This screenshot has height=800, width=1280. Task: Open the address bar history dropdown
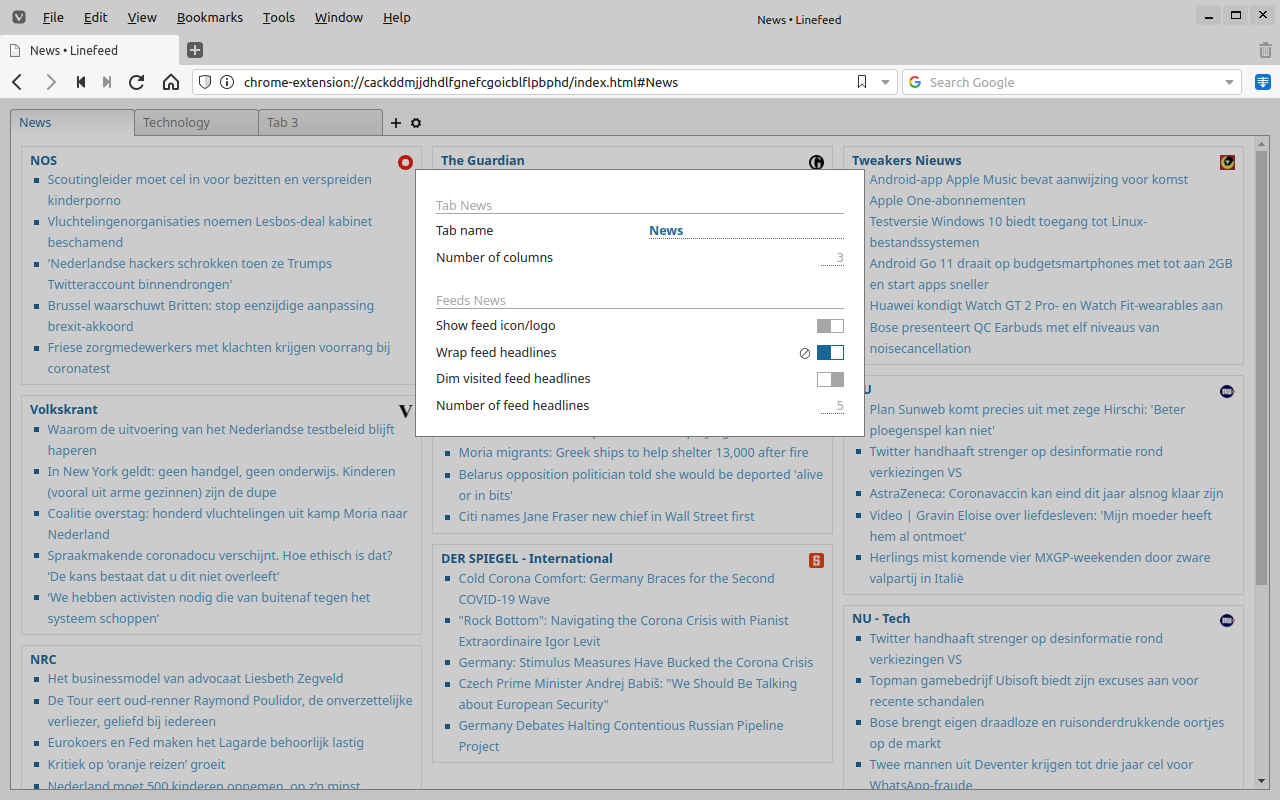pyautogui.click(x=885, y=82)
